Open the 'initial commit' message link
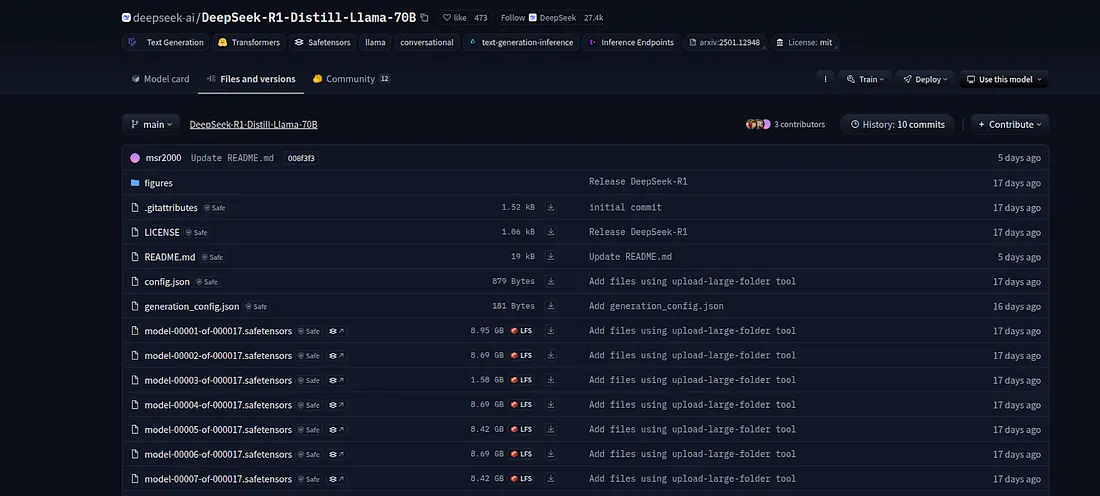The width and height of the screenshot is (1100, 496). [625, 208]
